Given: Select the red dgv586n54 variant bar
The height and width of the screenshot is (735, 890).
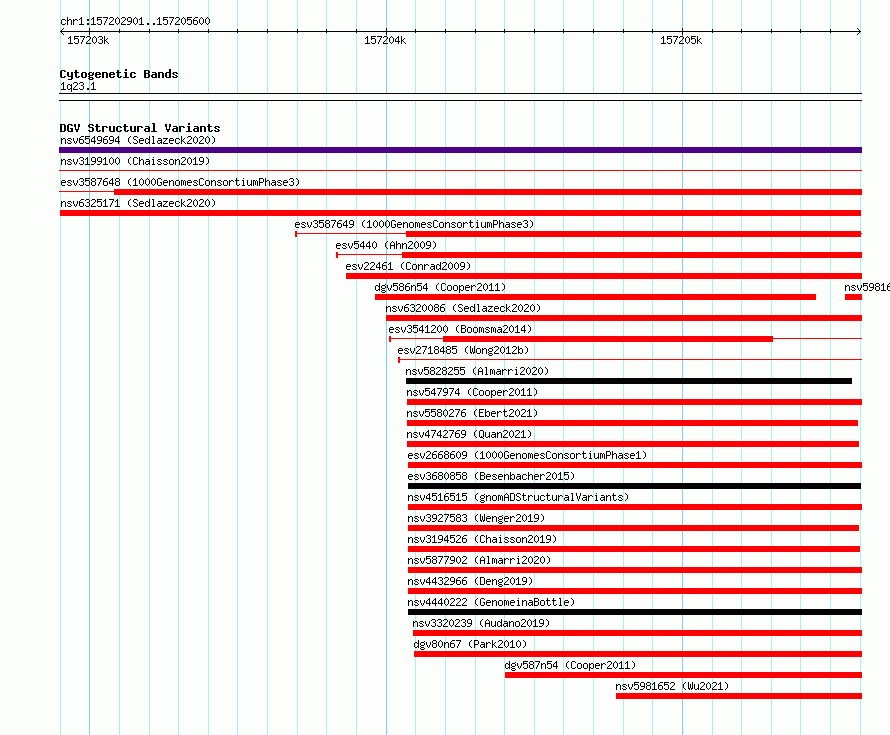Looking at the screenshot, I should pos(595,297).
